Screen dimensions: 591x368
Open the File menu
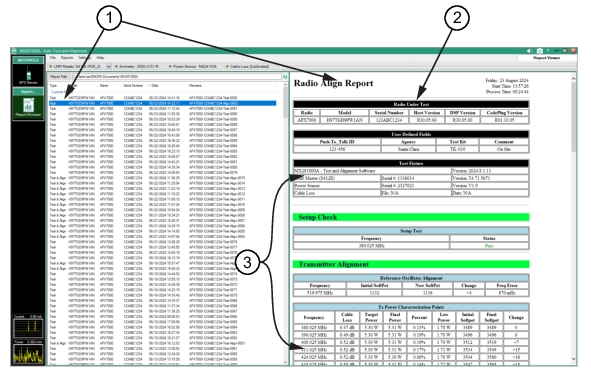pyautogui.click(x=53, y=58)
